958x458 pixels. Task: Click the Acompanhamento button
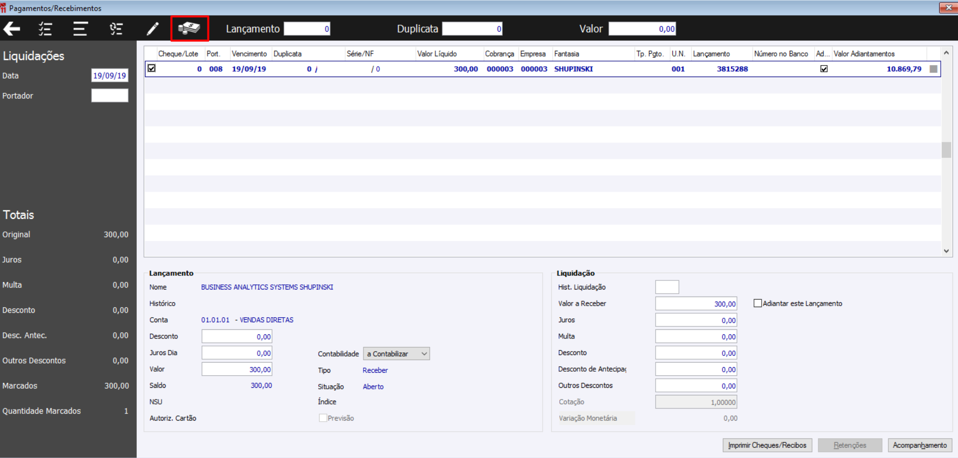(919, 445)
